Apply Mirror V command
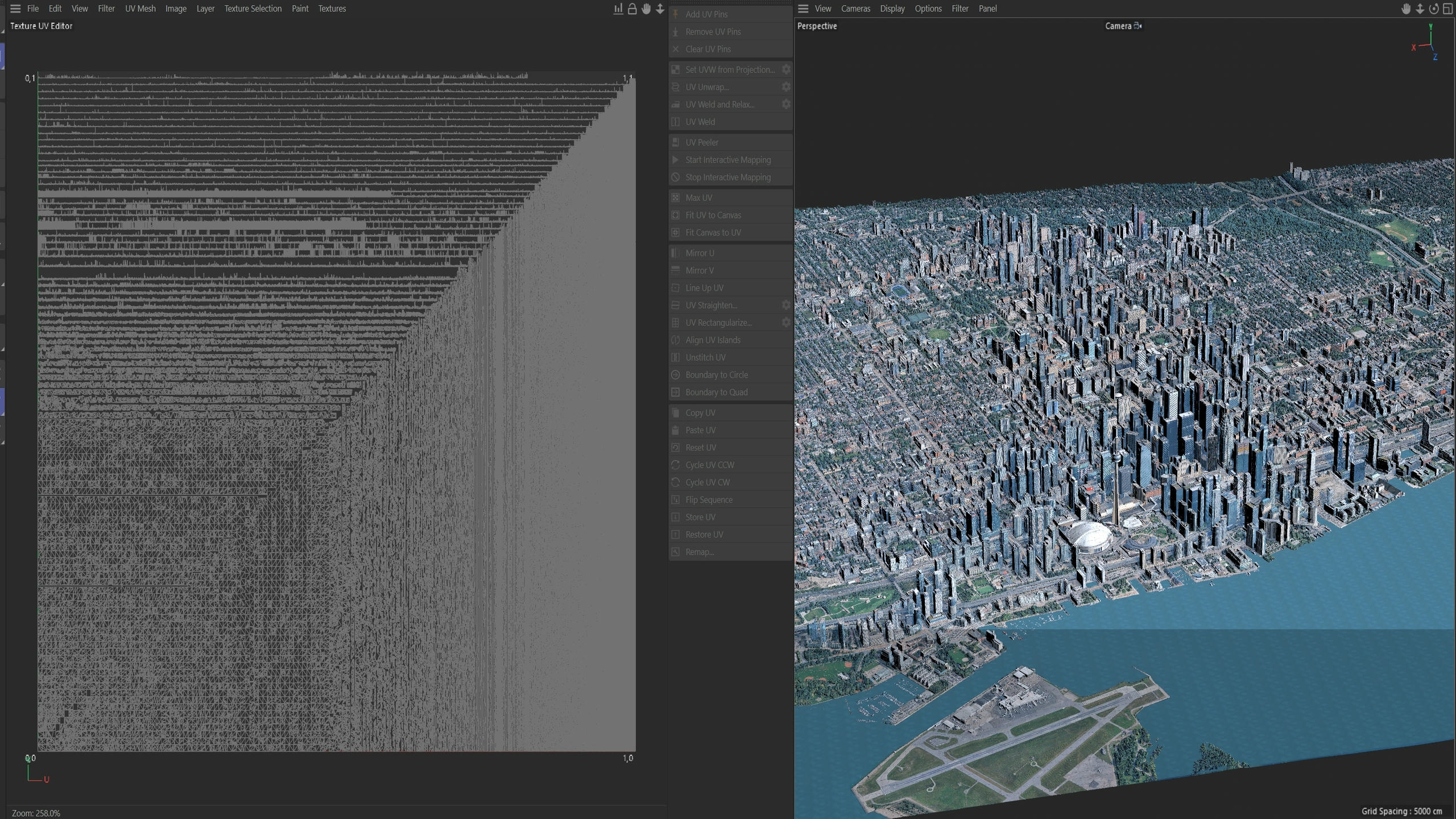The height and width of the screenshot is (819, 1456). click(x=731, y=270)
